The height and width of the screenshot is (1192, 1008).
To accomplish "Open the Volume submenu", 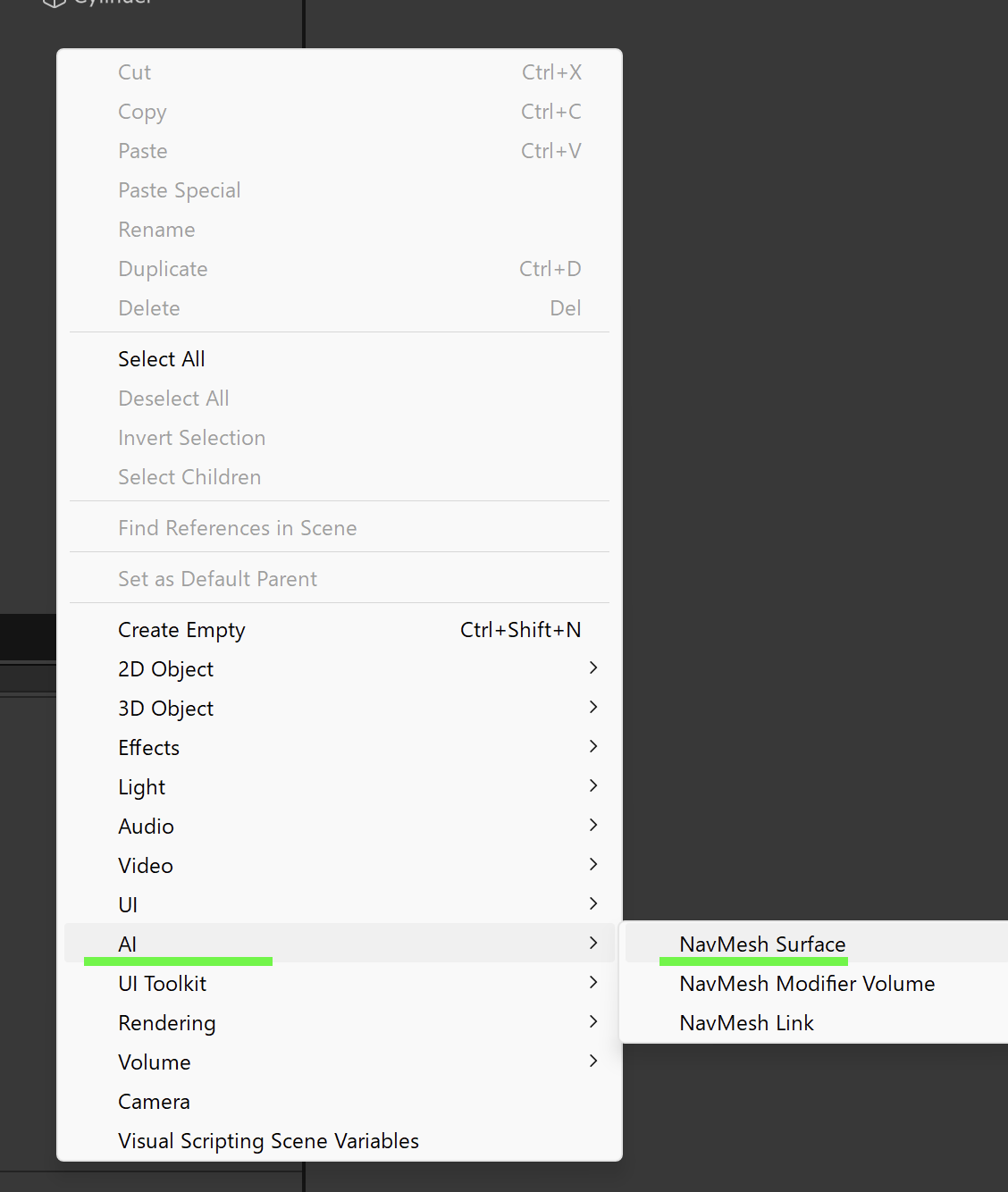I will 155,1062.
